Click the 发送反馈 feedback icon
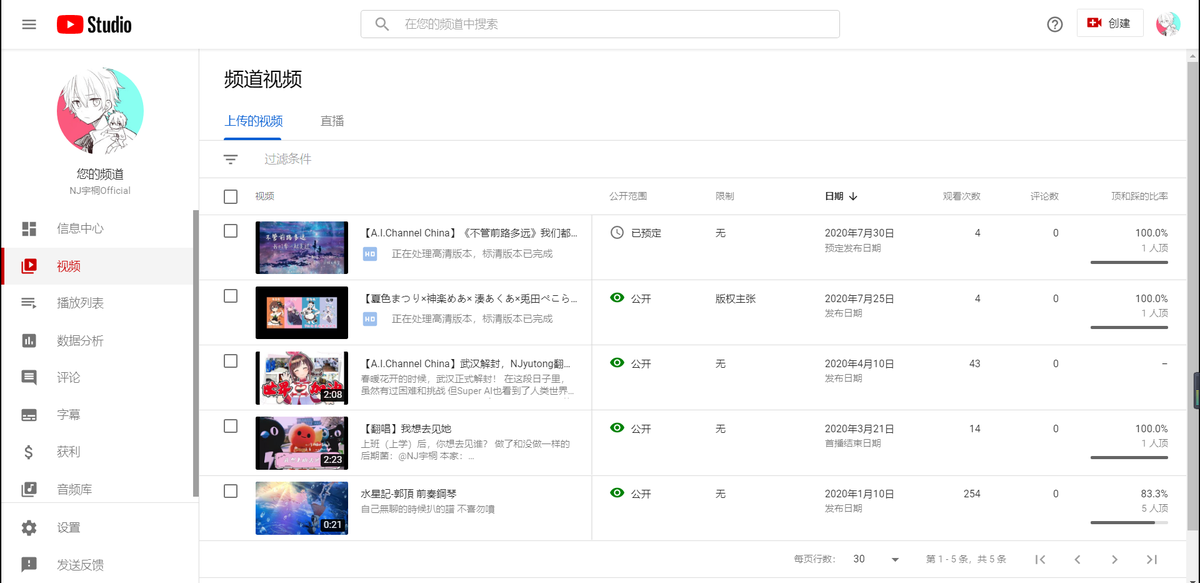The width and height of the screenshot is (1200, 583). point(29,565)
